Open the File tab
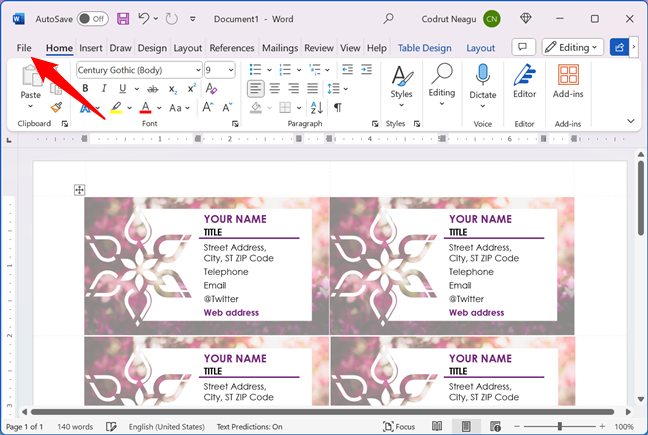This screenshot has width=648, height=435. 24,48
